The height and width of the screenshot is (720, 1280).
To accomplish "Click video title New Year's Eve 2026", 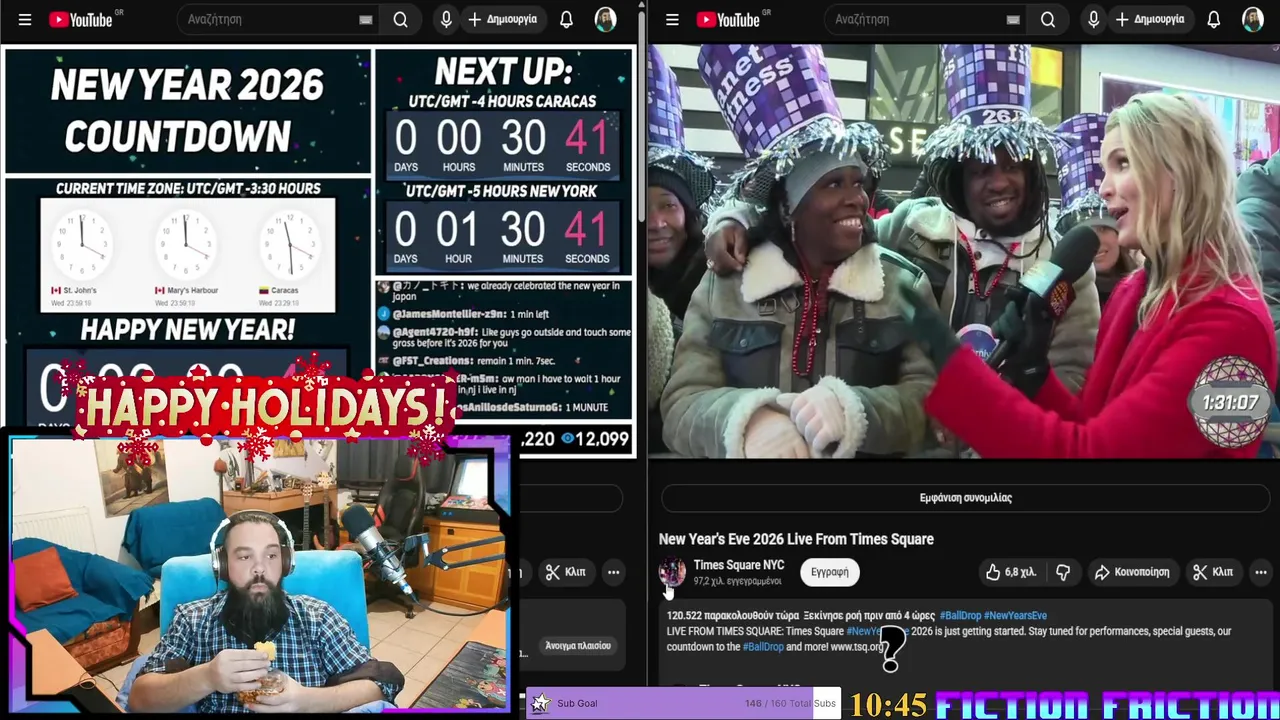I will pos(796,539).
